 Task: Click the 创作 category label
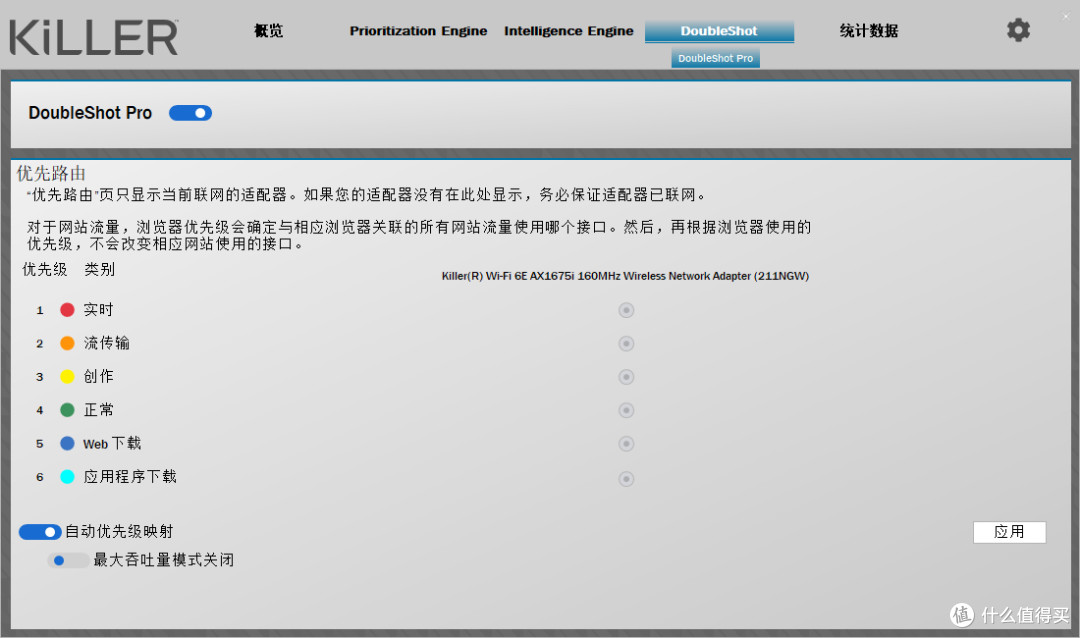pos(98,376)
